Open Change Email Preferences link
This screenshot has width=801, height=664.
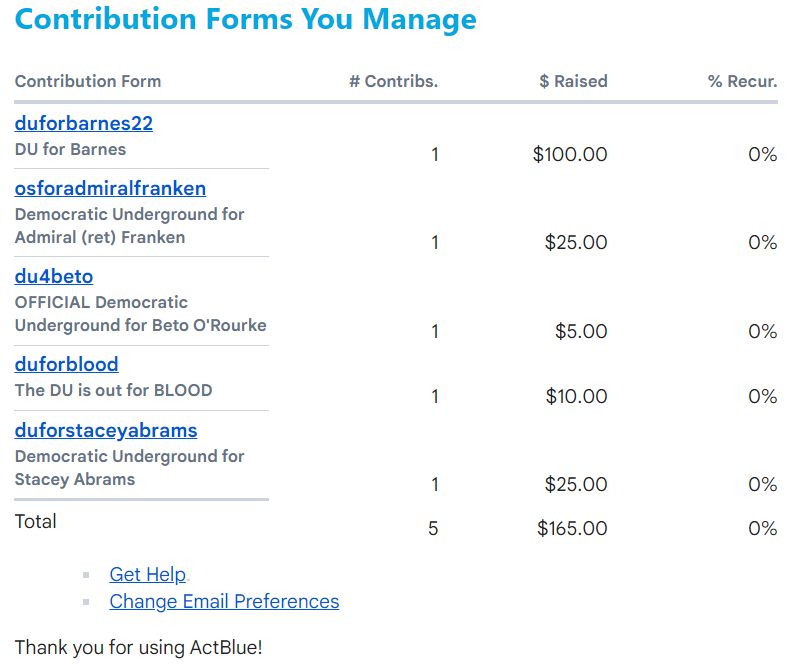click(224, 601)
